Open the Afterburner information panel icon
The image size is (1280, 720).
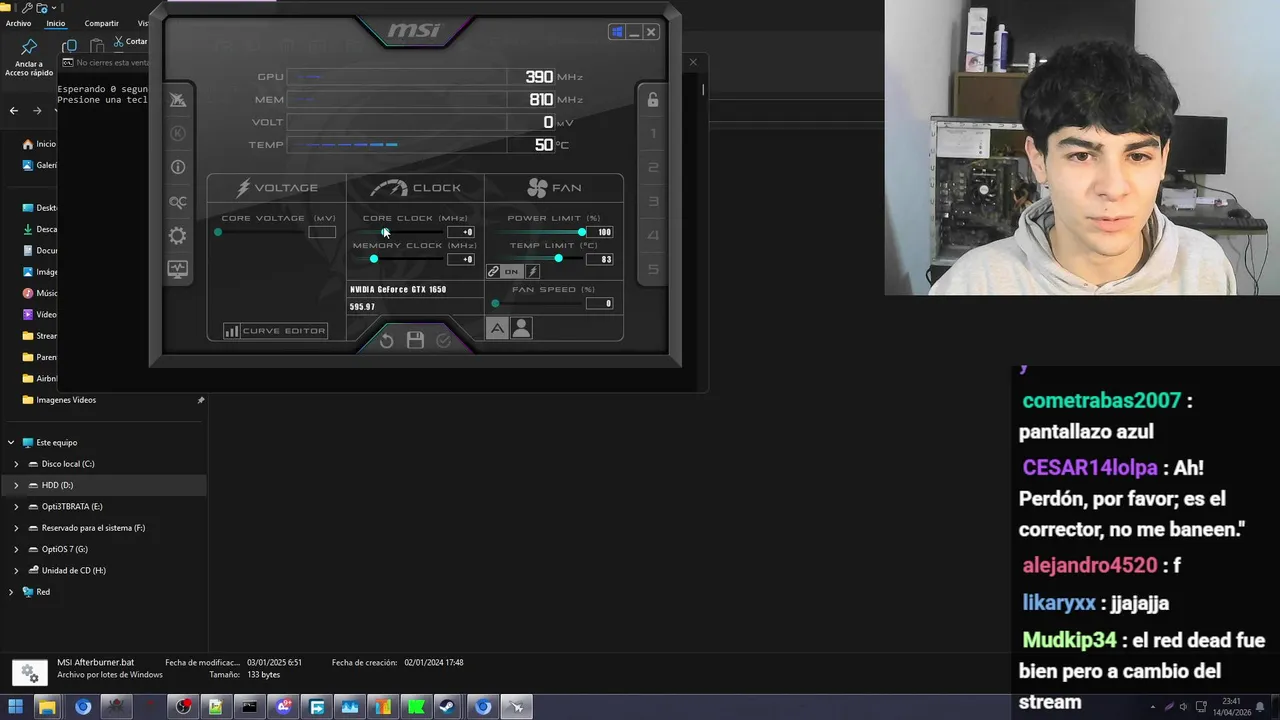(x=178, y=167)
